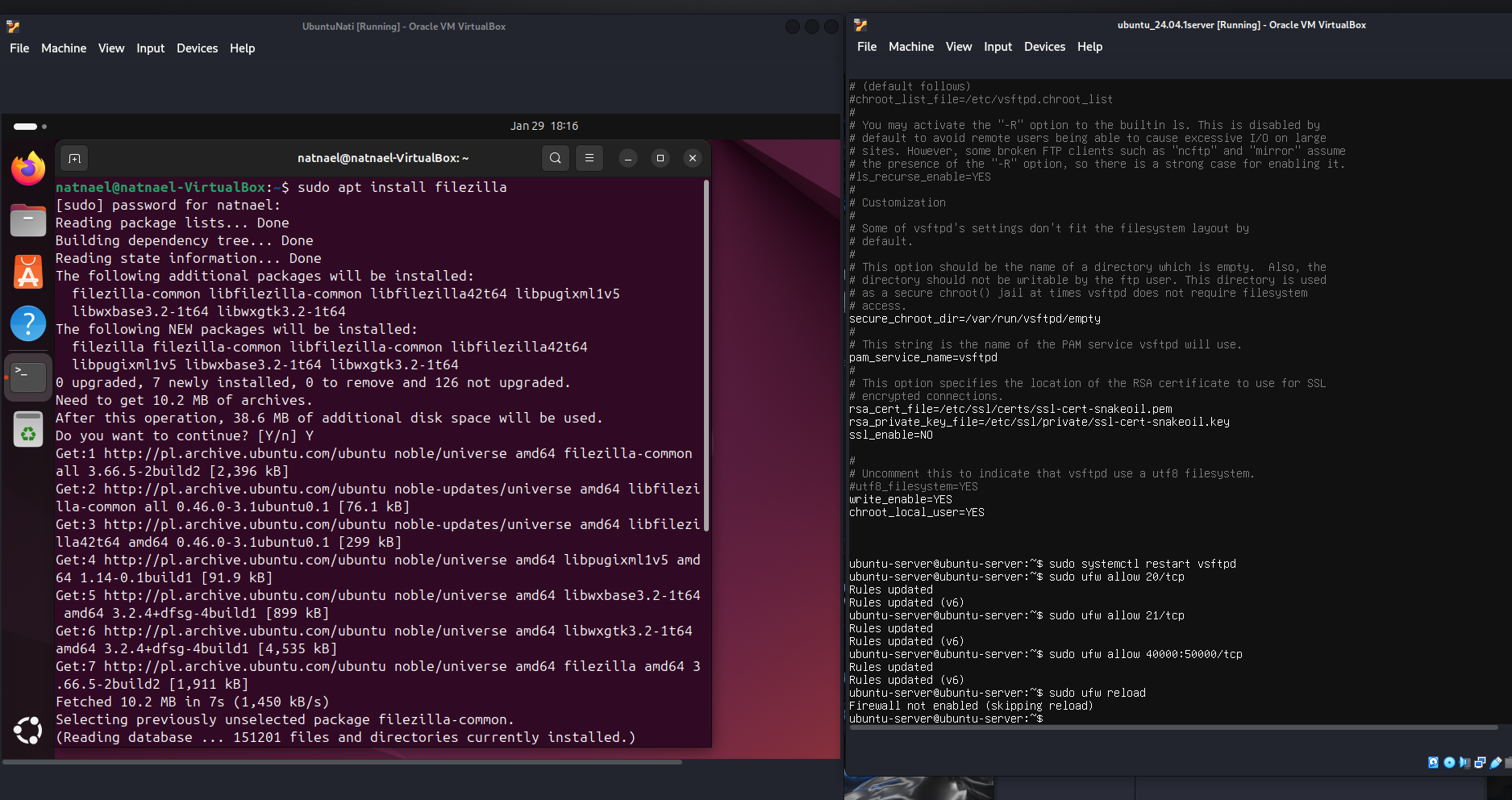Click the VirtualBox hard disk status icon
The image size is (1512, 800).
click(1433, 762)
